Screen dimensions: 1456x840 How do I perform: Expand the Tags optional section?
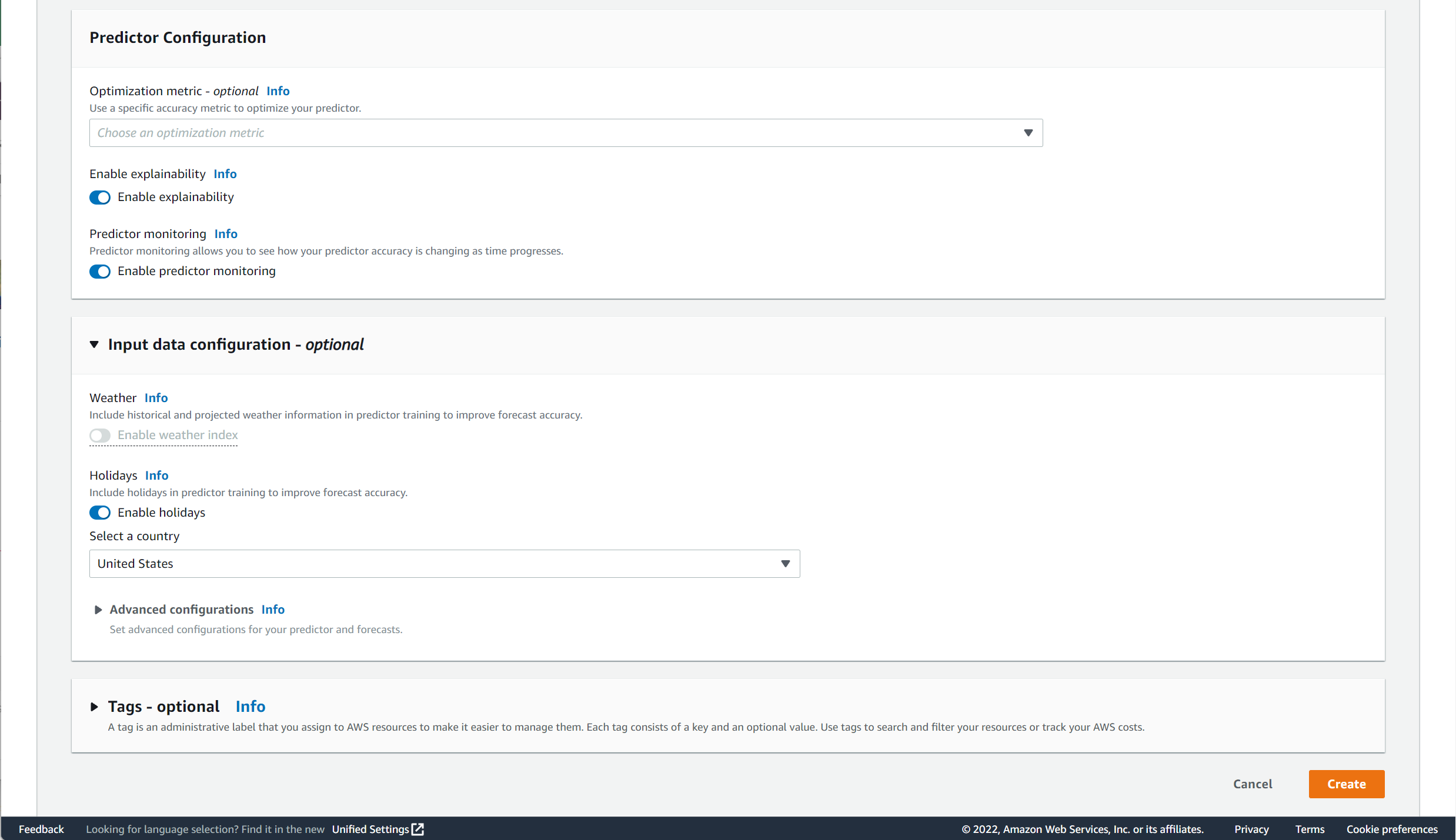coord(94,707)
